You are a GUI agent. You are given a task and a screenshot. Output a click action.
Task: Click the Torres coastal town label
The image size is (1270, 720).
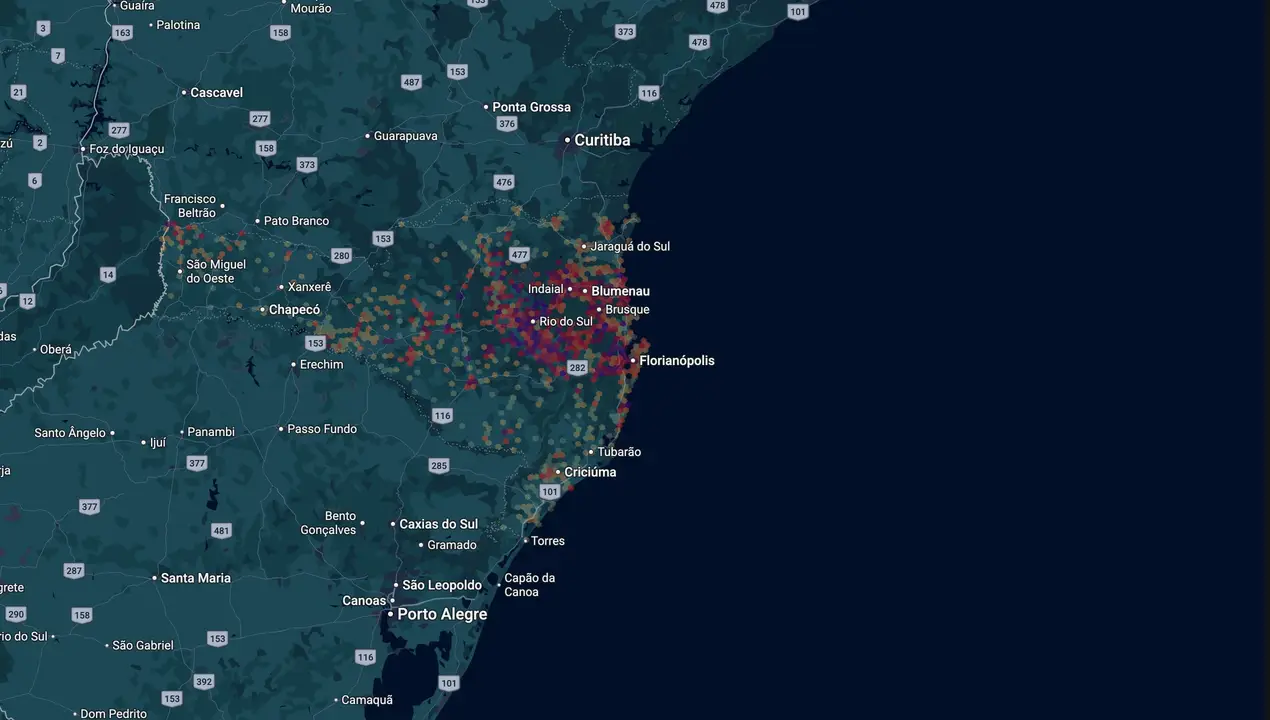[x=548, y=541]
